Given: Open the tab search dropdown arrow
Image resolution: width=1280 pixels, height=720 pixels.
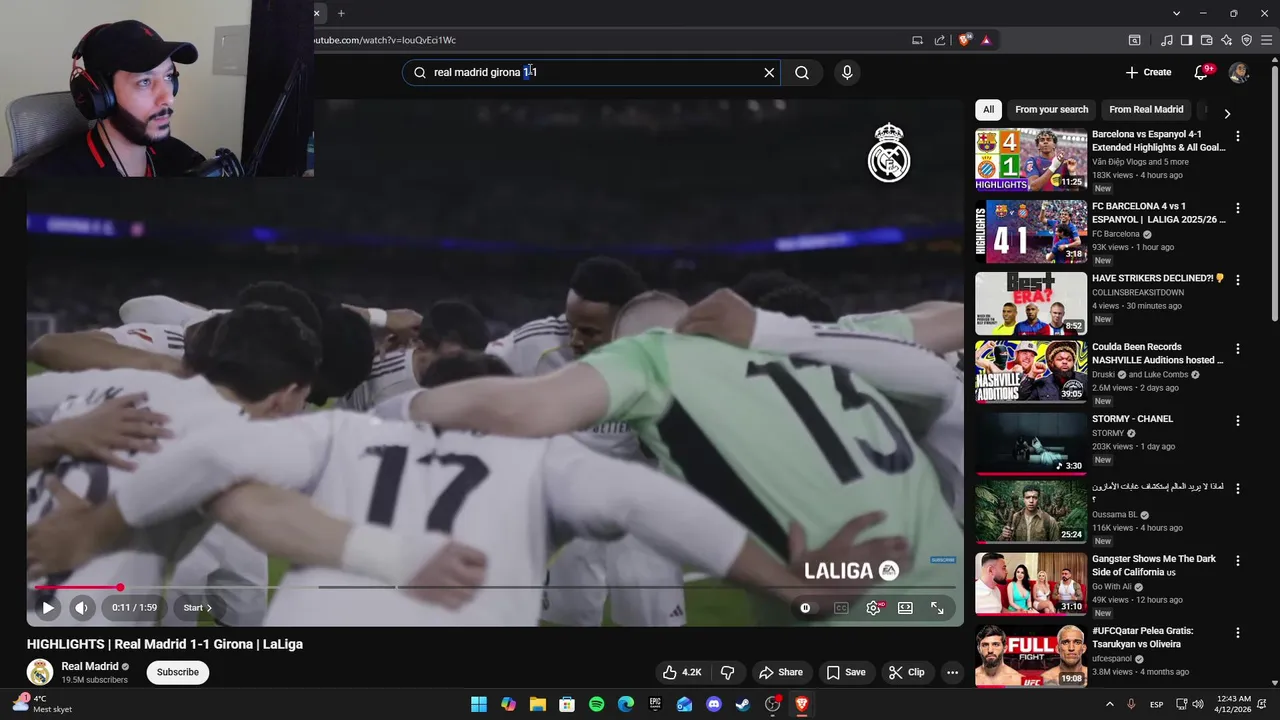Looking at the screenshot, I should pos(1177,13).
